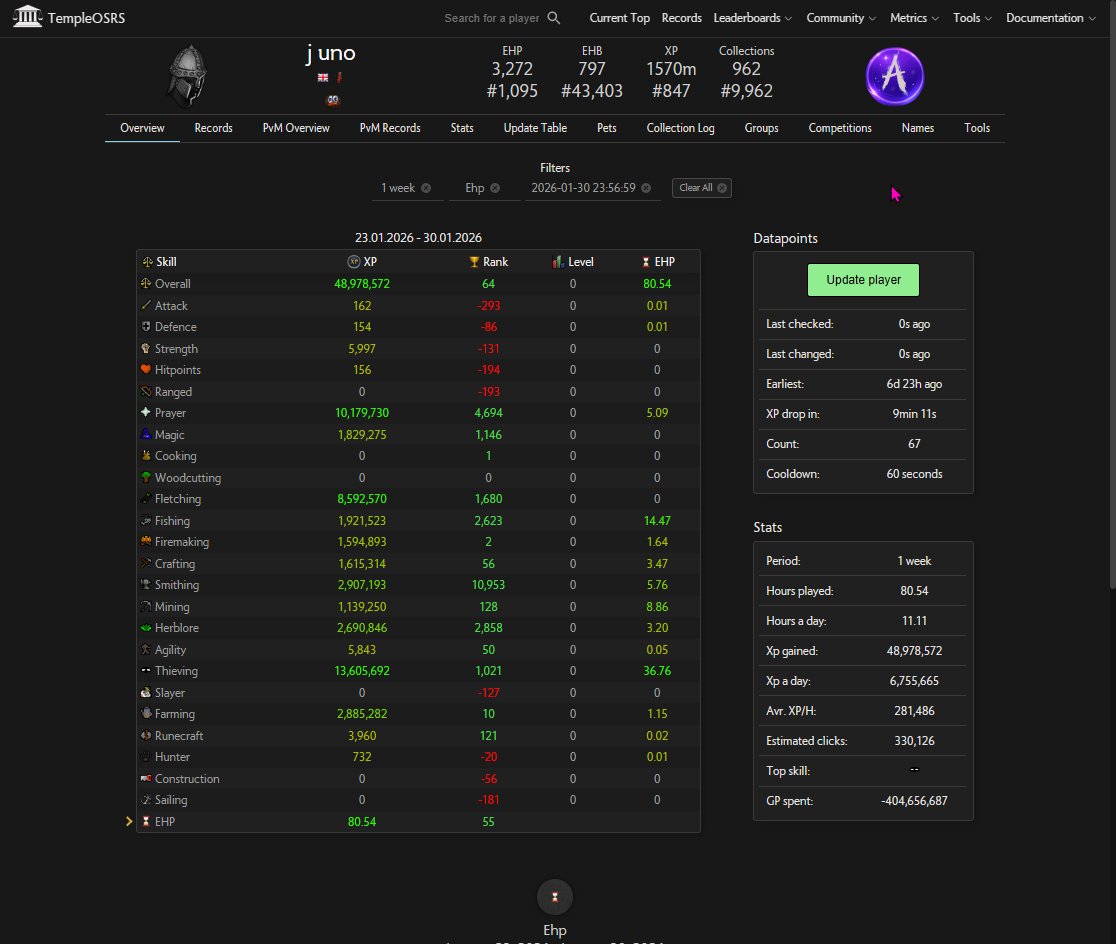
Task: Click the Ranged skill icon
Action: [x=146, y=391]
